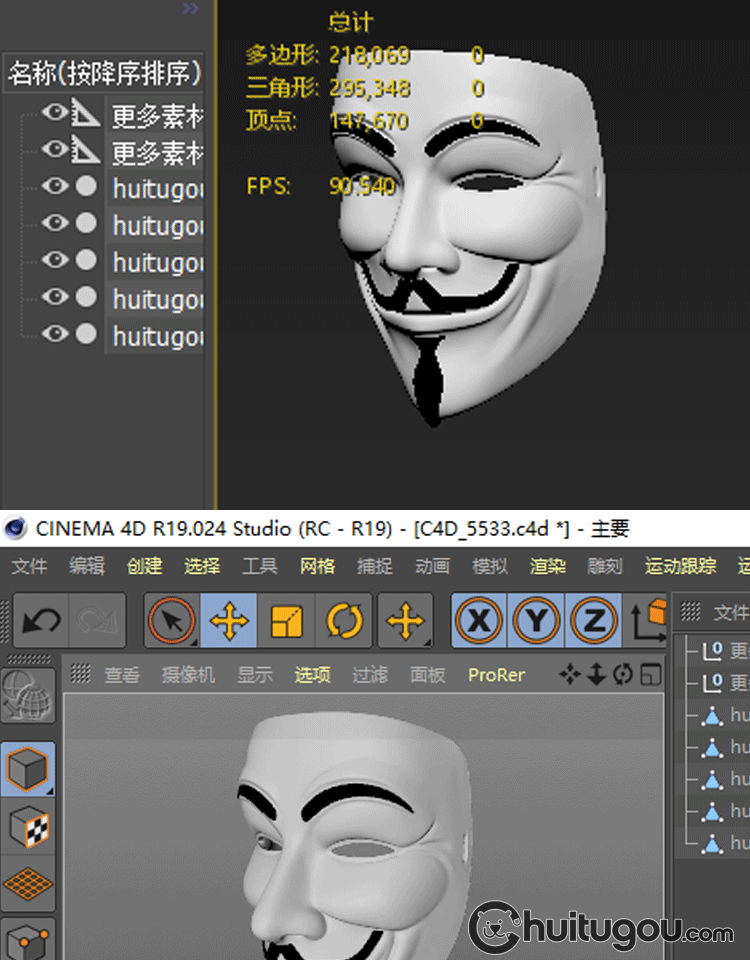The image size is (750, 960).
Task: Activate the Scale tool
Action: tap(286, 621)
